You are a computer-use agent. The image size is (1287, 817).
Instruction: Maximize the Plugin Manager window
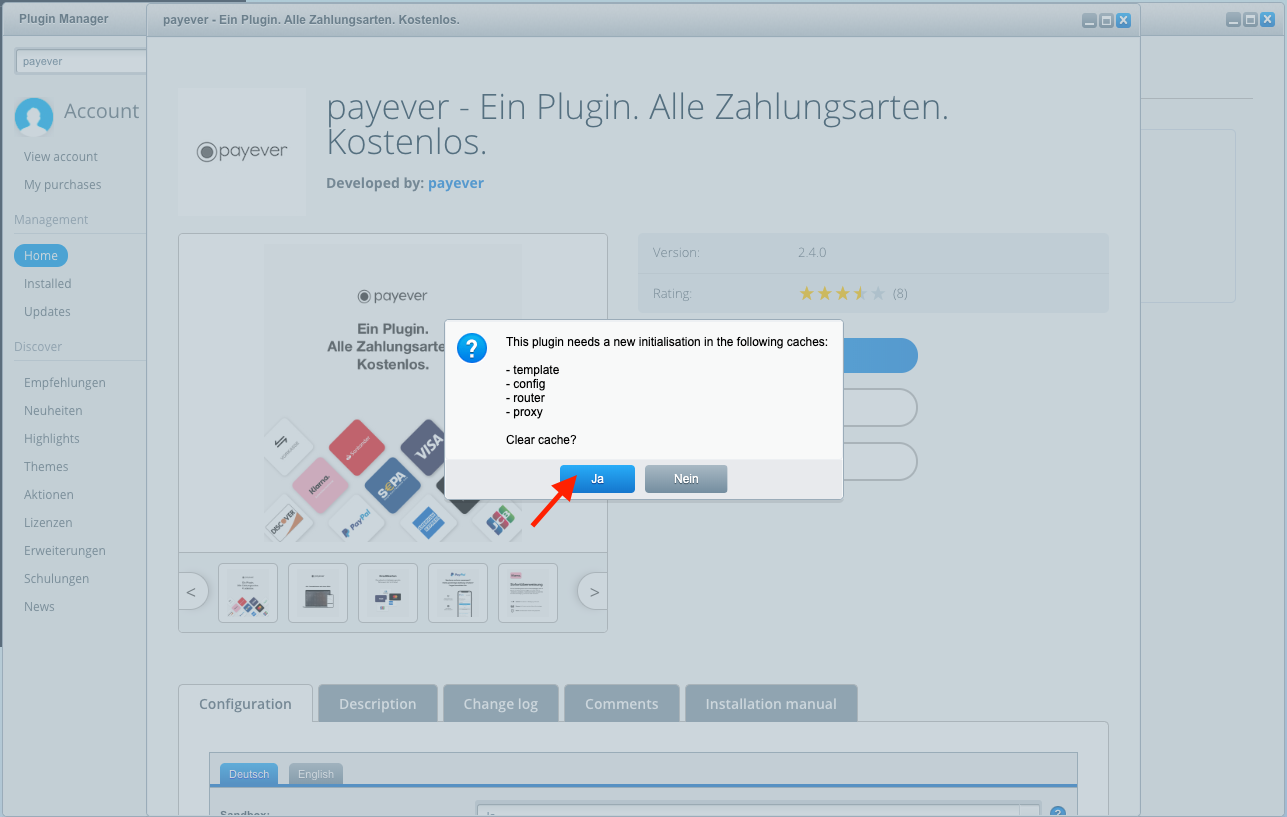(x=1251, y=19)
